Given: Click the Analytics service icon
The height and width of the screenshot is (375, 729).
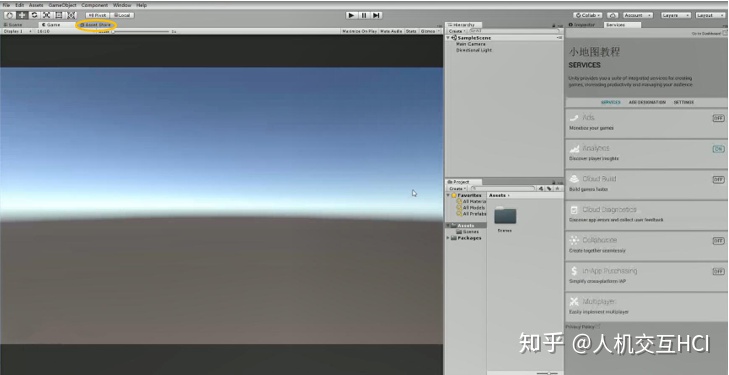Looking at the screenshot, I should (574, 149).
